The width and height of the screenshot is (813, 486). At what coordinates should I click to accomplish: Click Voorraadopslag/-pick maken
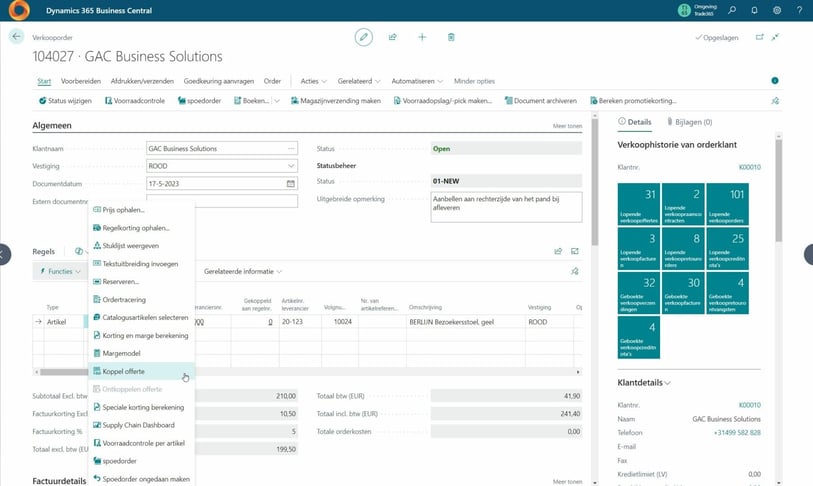[443, 101]
